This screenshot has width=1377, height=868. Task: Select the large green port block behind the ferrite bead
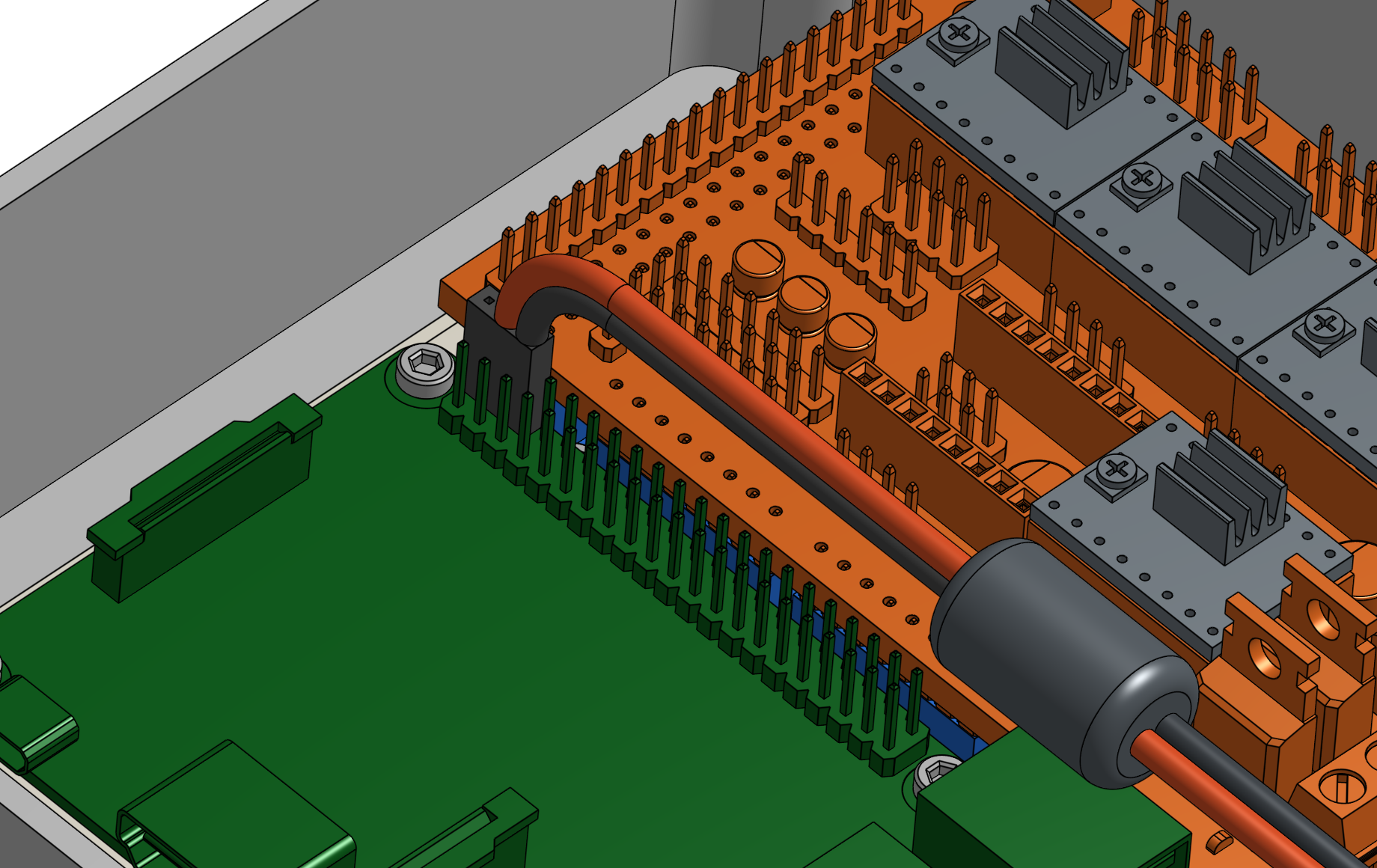pos(1048,808)
